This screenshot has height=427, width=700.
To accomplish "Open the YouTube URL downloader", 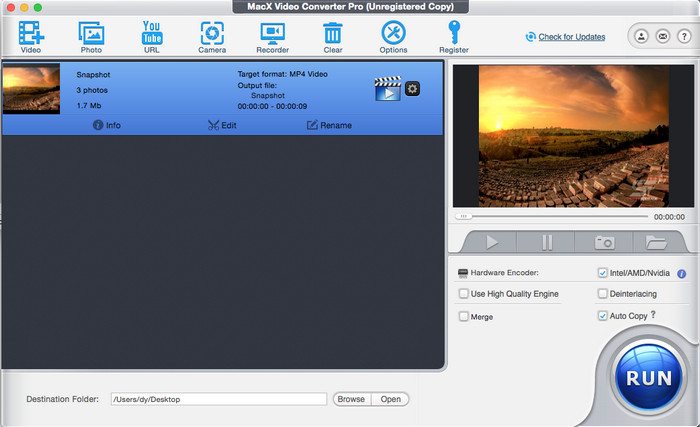I will [x=152, y=37].
